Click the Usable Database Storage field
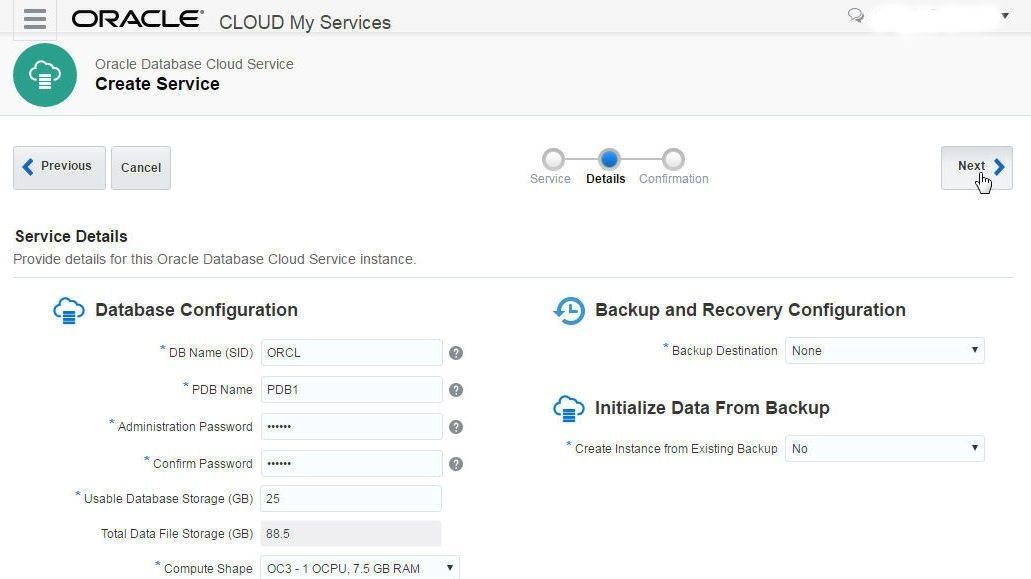This screenshot has width=1031, height=579. point(351,499)
